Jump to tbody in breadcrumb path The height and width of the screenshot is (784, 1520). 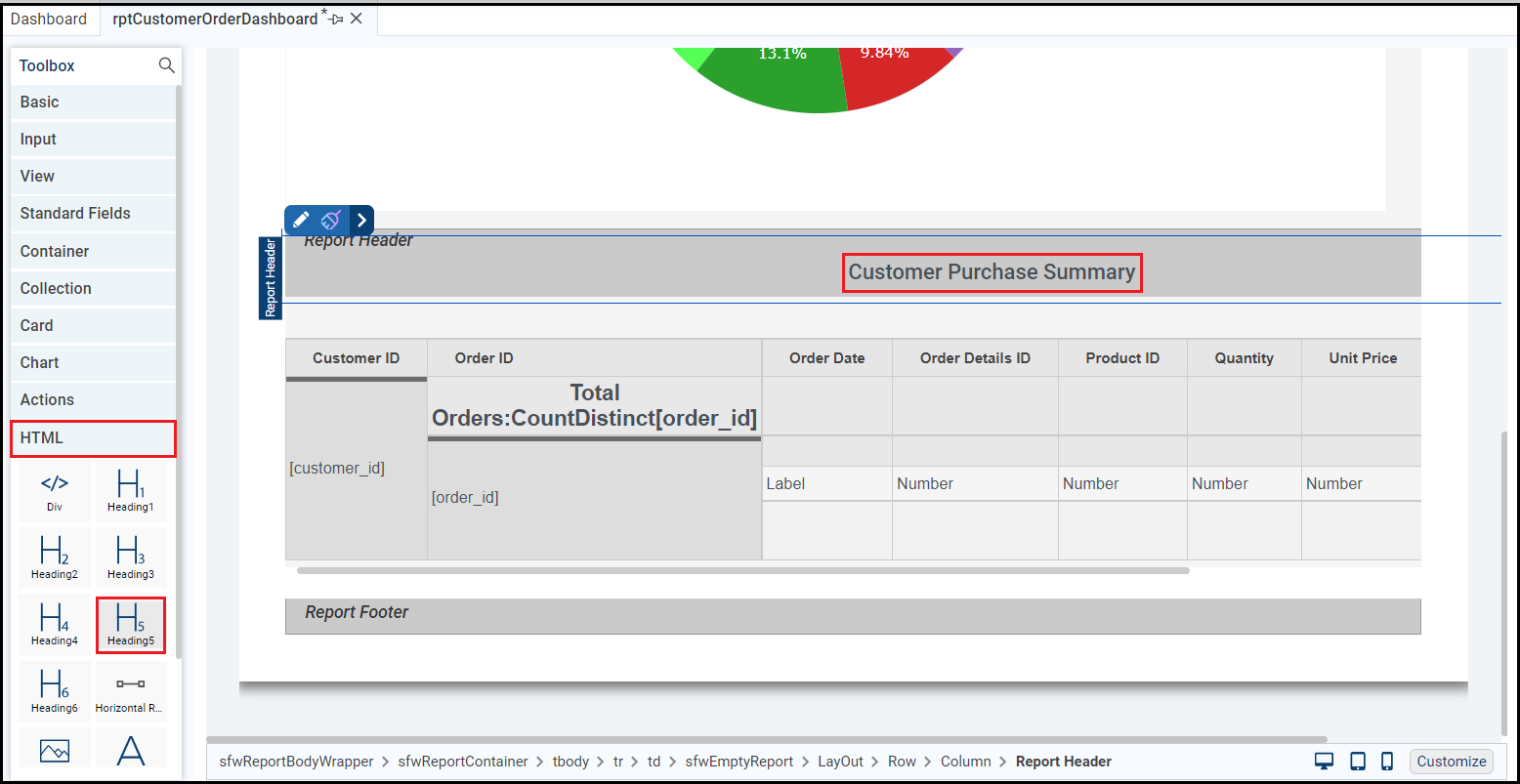point(570,762)
